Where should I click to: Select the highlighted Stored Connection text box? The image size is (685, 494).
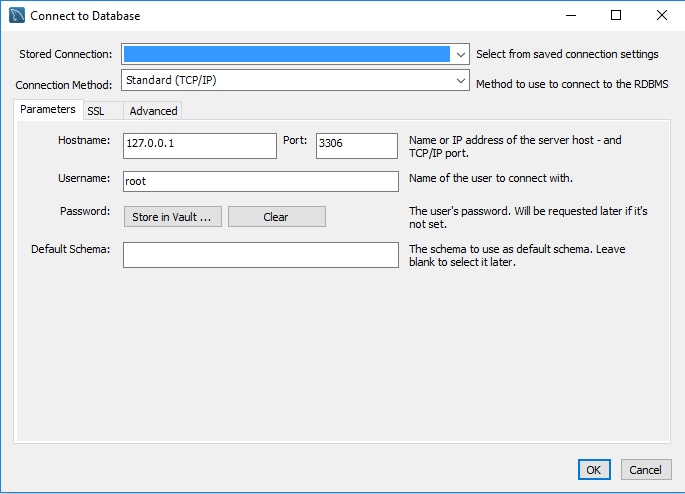[x=286, y=54]
